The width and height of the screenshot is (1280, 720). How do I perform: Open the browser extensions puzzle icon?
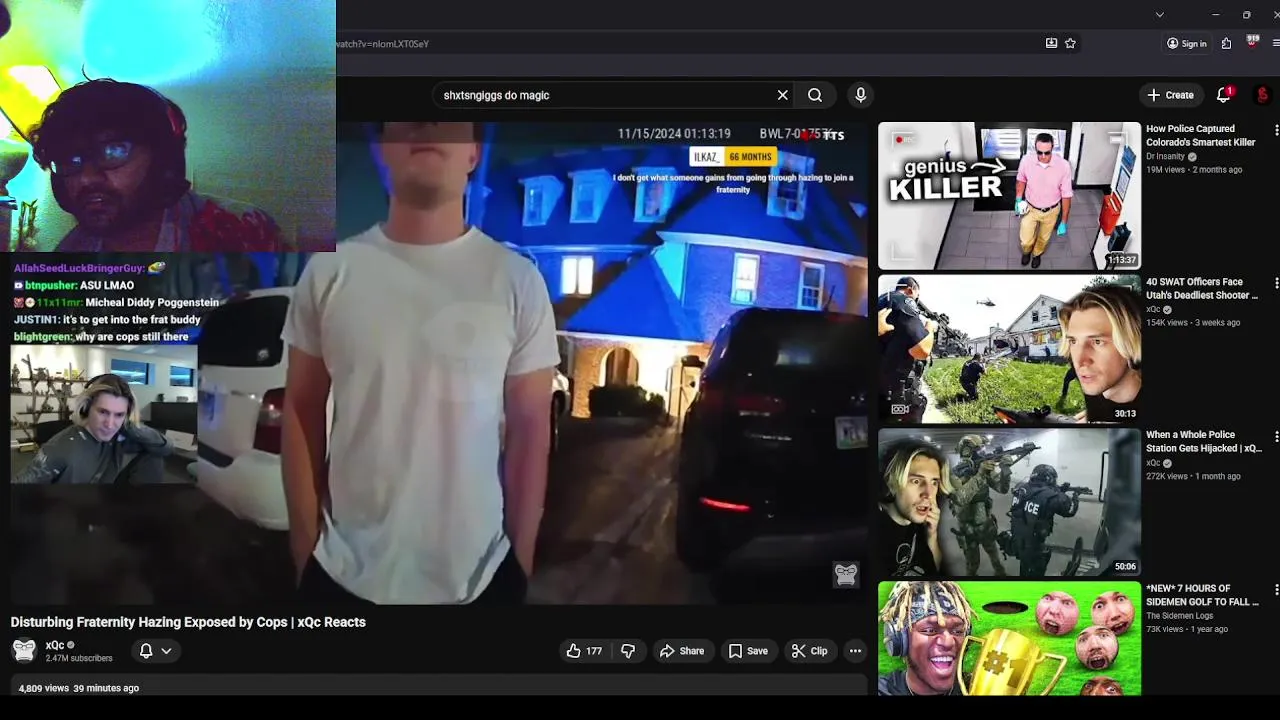pyautogui.click(x=1227, y=44)
